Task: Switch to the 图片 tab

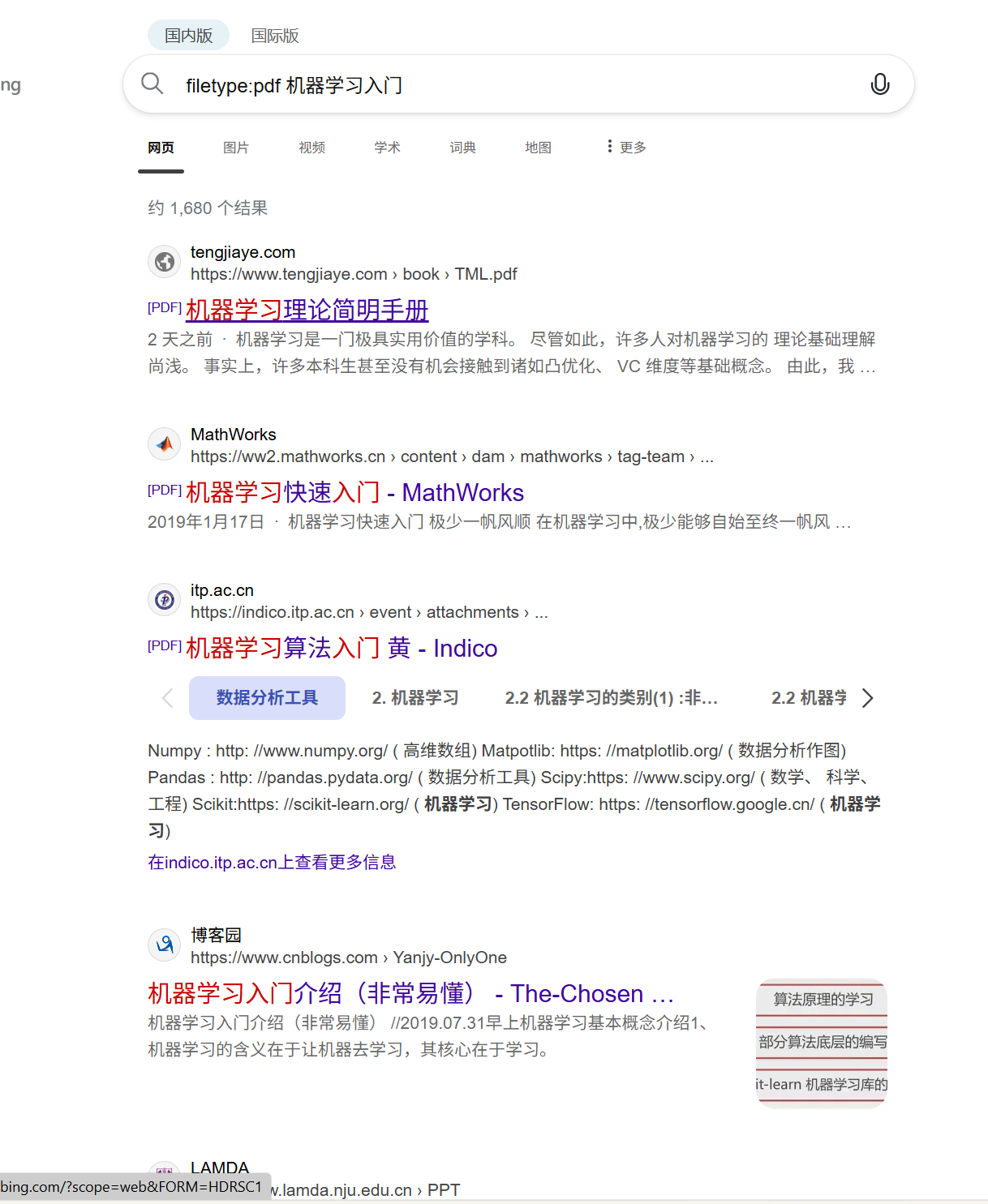Action: (x=236, y=147)
